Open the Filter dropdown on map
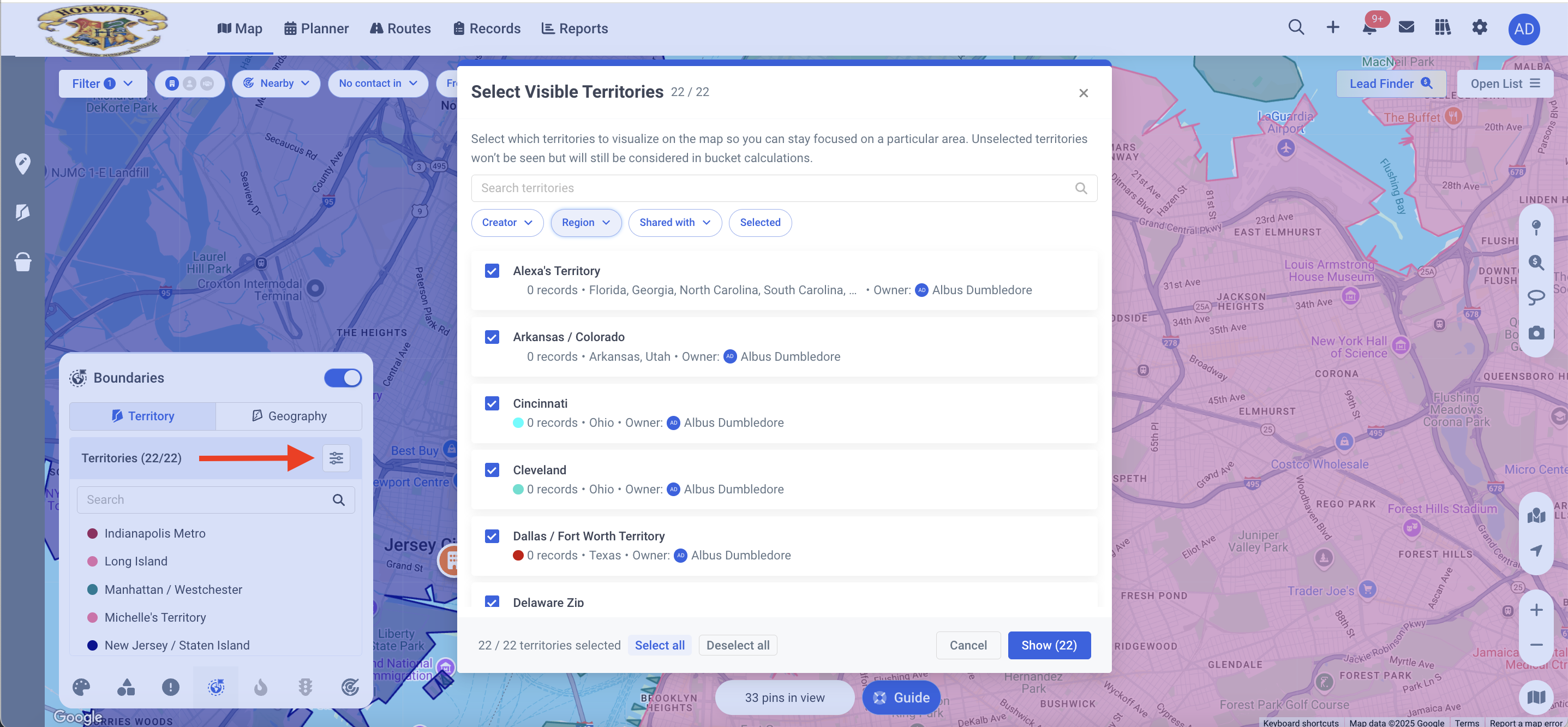 102,84
